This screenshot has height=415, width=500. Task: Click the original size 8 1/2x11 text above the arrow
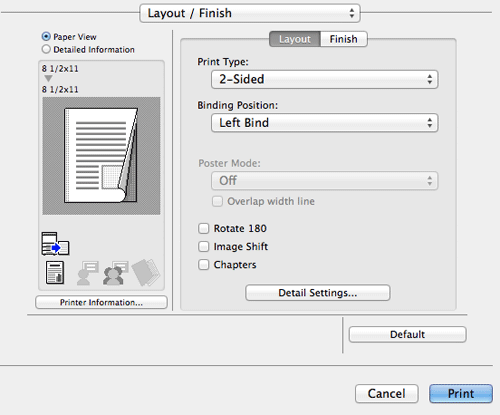[60, 69]
